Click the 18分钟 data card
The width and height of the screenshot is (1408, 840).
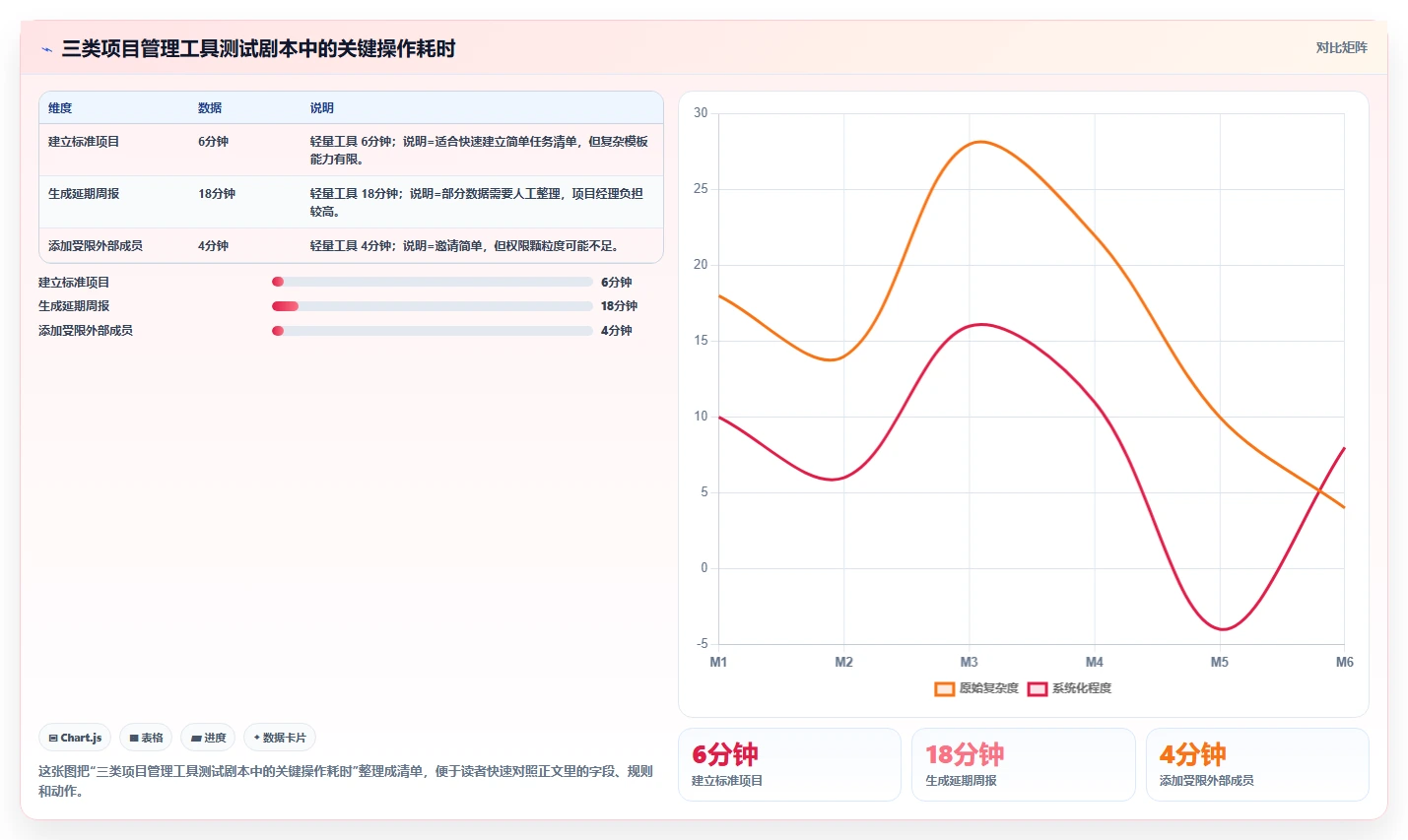1024,764
